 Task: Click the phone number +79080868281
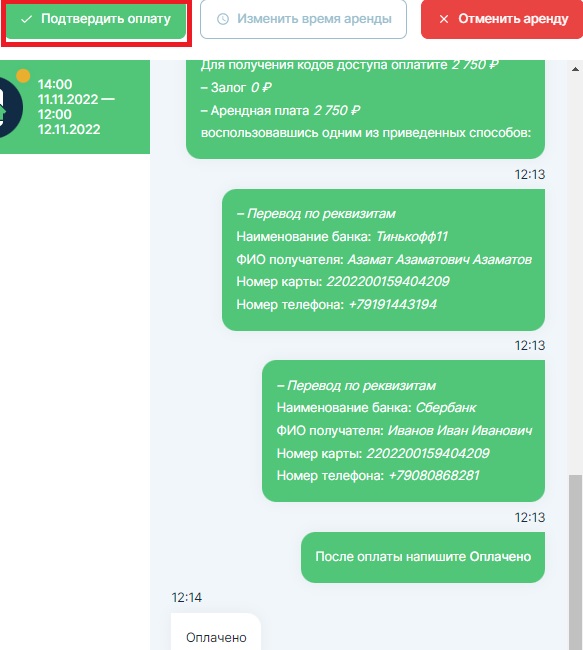[434, 475]
